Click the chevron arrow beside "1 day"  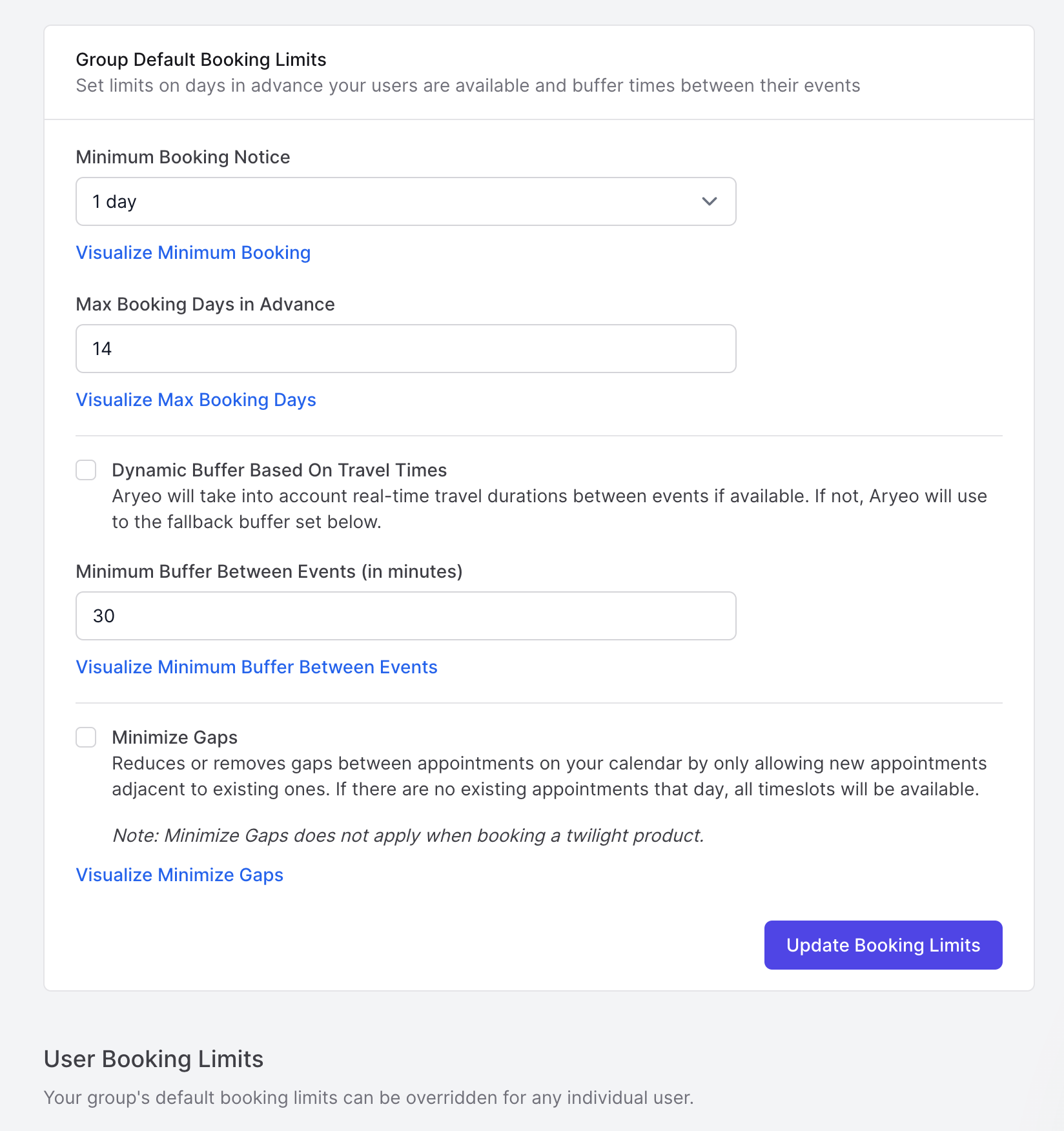coord(709,201)
